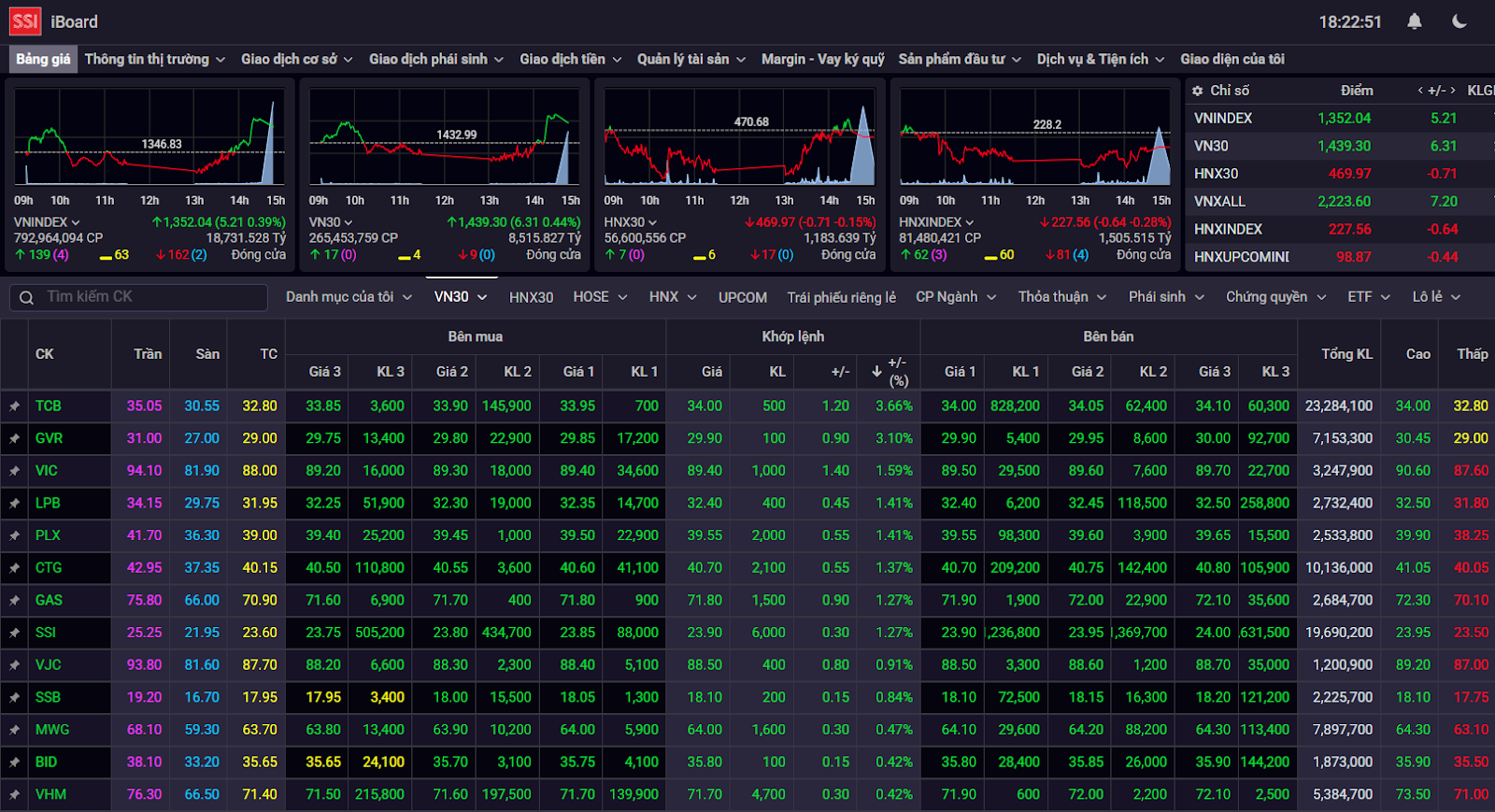The image size is (1495, 812).
Task: Toggle pin icon for LPB row
Action: point(14,504)
